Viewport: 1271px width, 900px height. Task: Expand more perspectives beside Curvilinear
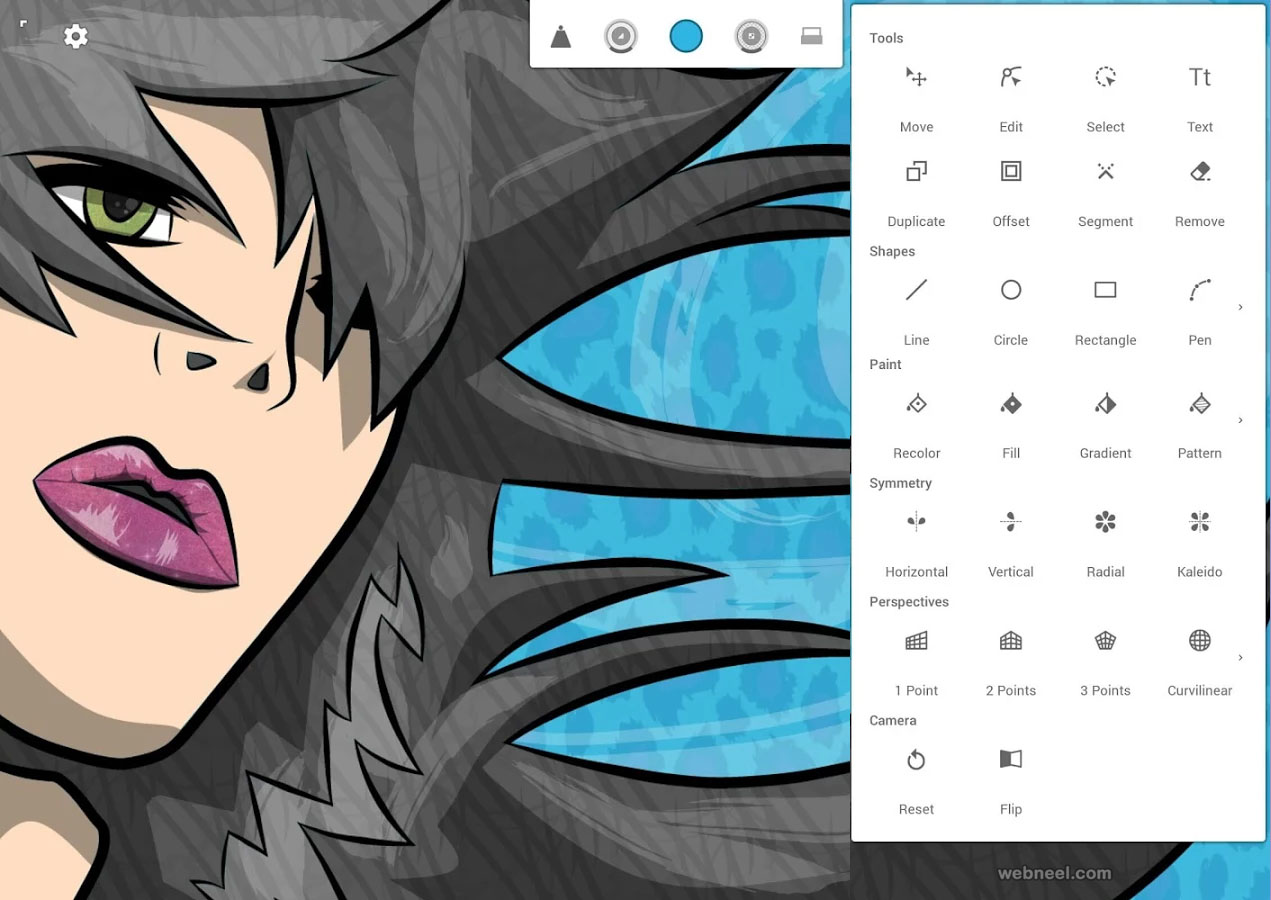point(1240,657)
